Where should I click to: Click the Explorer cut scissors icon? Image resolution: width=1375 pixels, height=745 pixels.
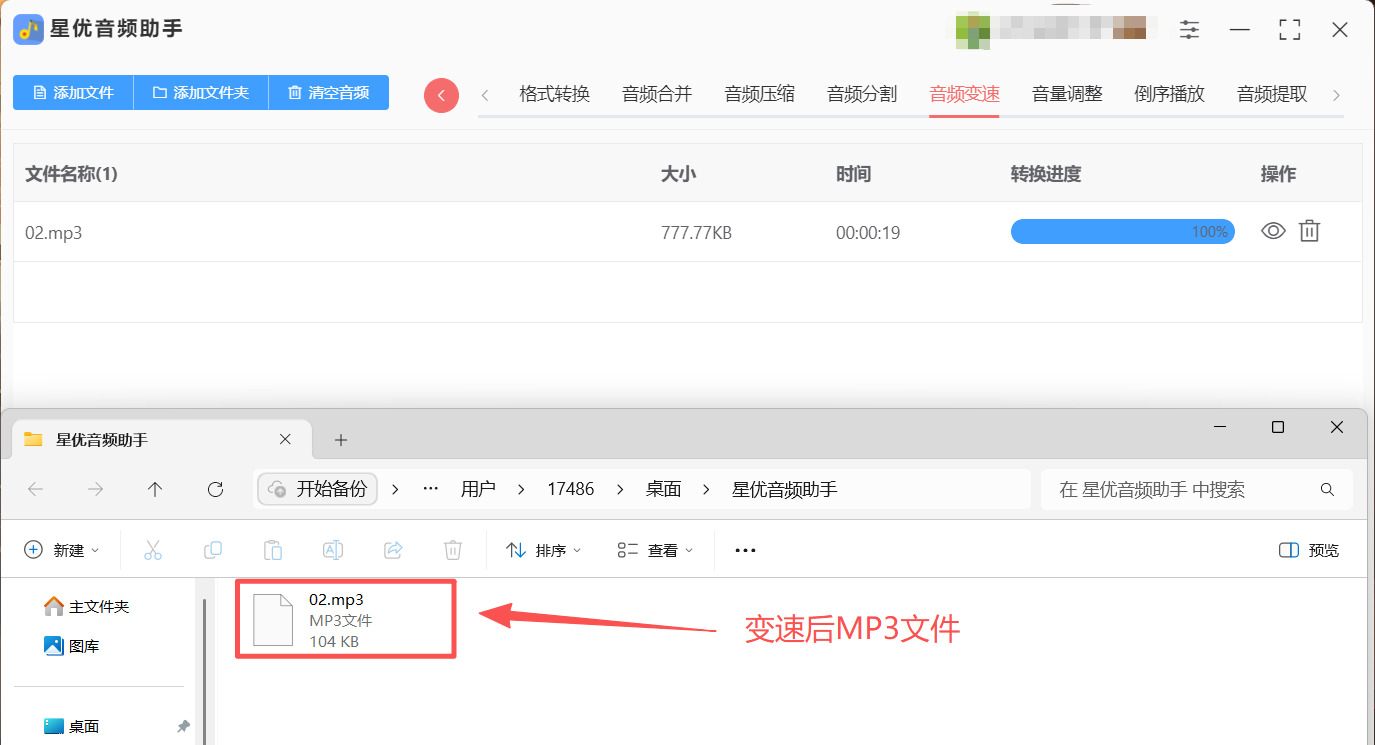[x=153, y=550]
